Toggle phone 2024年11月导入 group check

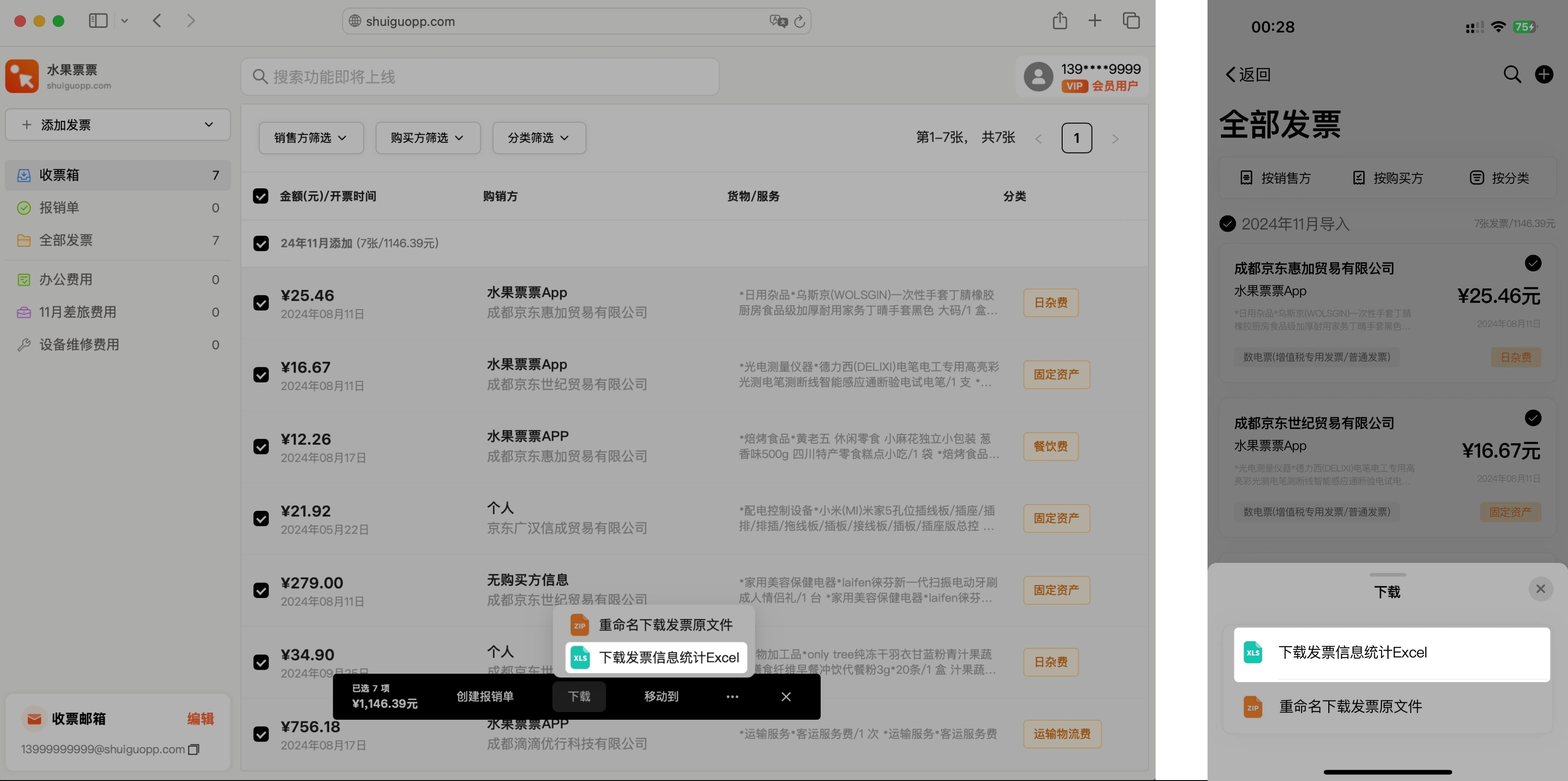click(1228, 224)
